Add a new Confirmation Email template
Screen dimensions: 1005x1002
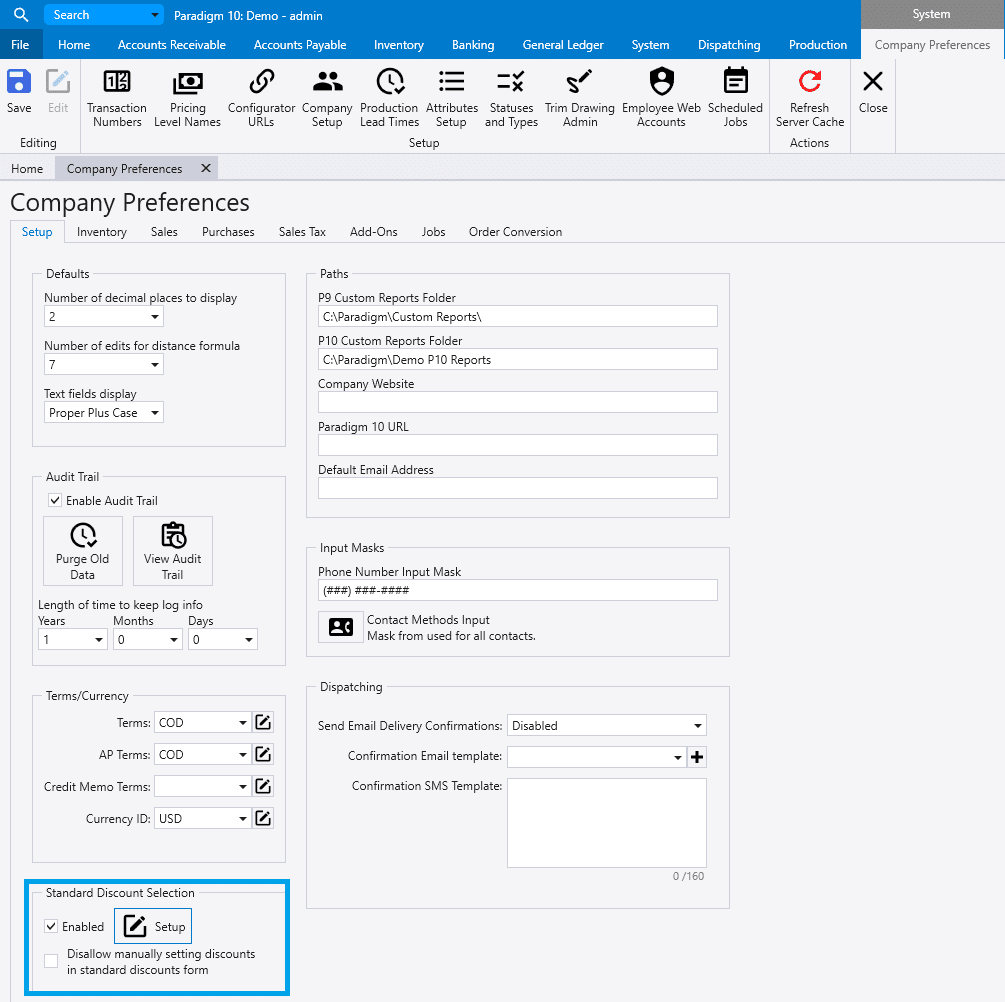697,757
